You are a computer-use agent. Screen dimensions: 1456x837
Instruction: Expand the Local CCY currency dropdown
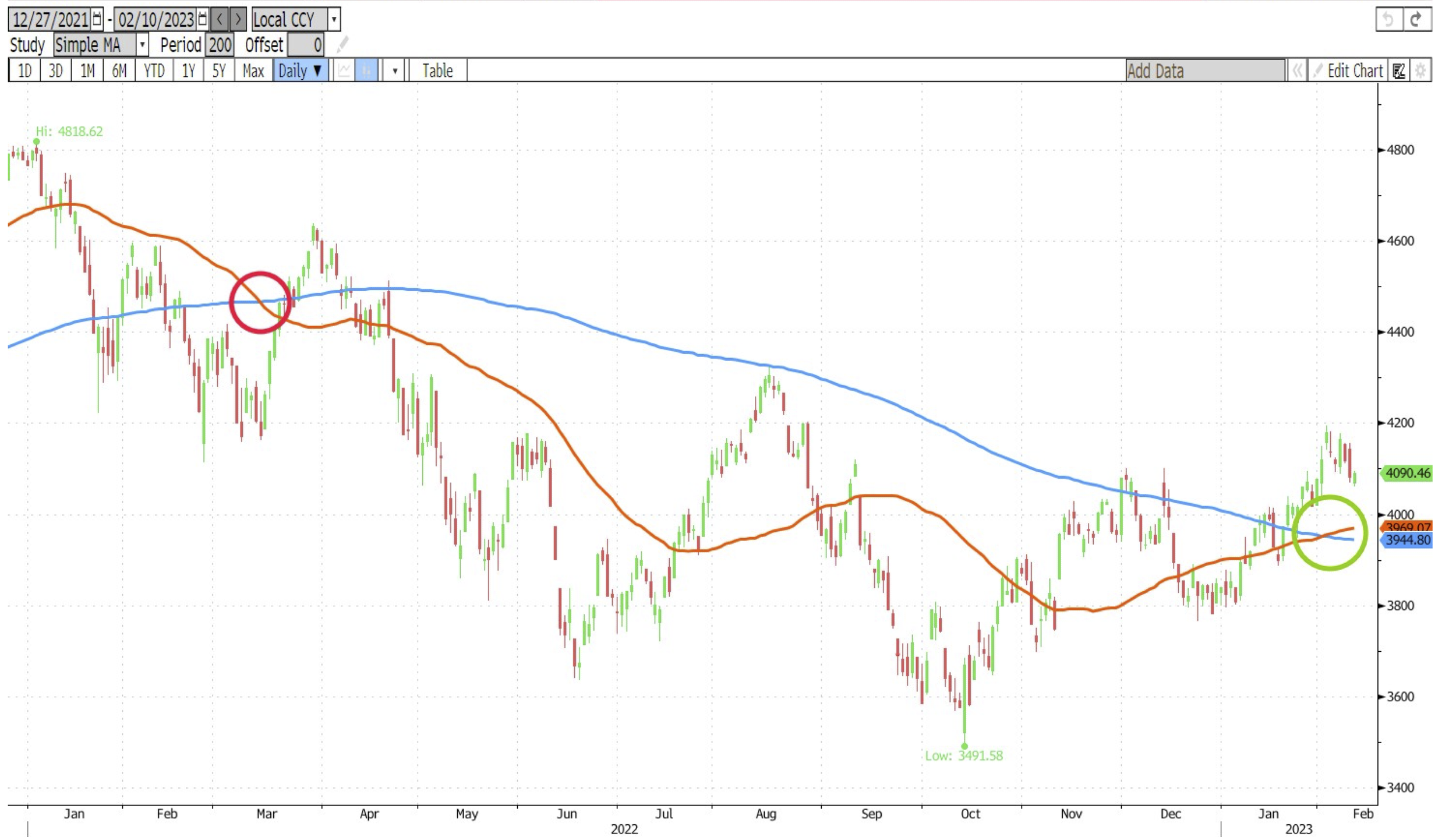(x=334, y=20)
